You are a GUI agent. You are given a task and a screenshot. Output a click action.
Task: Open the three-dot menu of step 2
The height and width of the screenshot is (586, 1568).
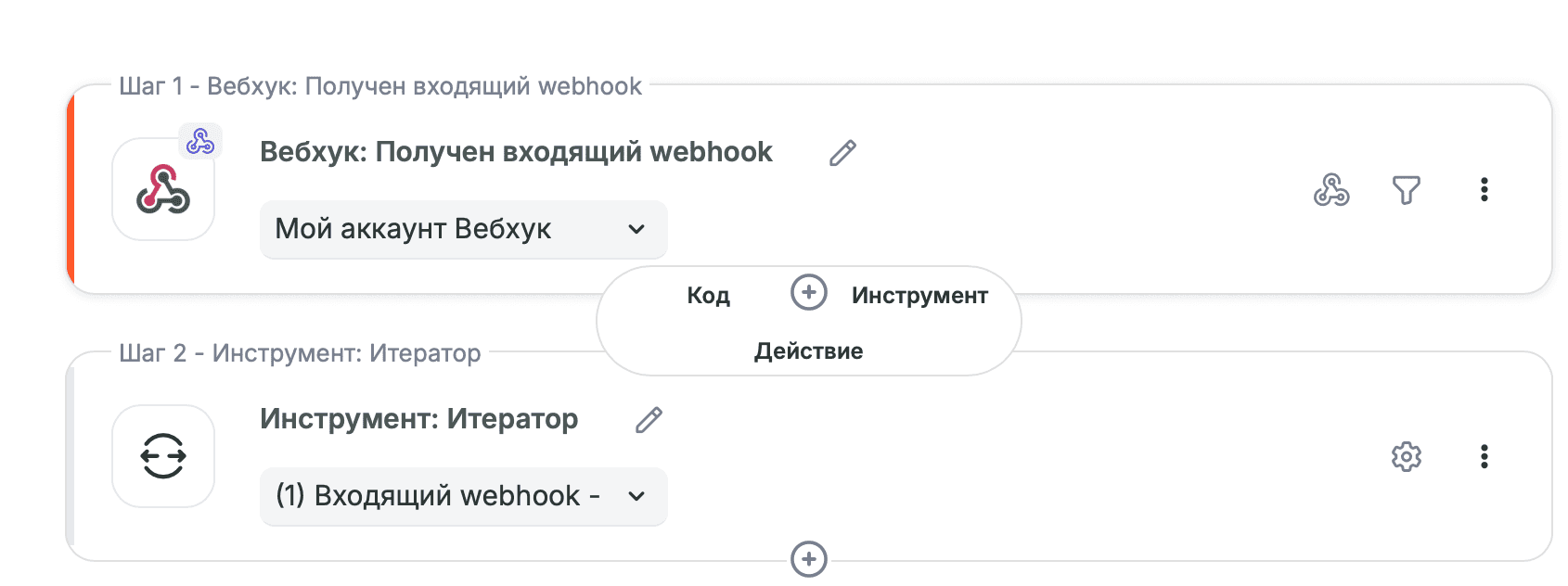pos(1484,456)
